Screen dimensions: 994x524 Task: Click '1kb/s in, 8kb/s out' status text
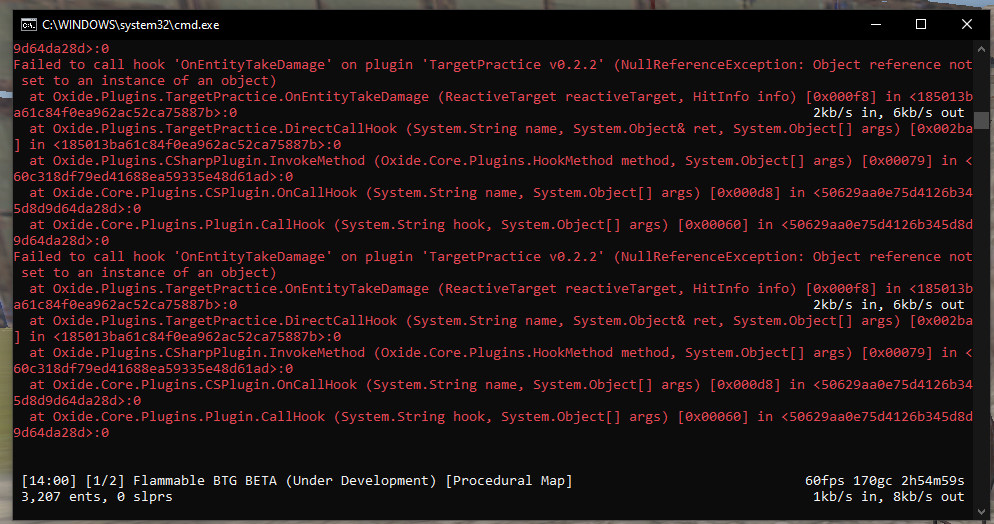(889, 497)
